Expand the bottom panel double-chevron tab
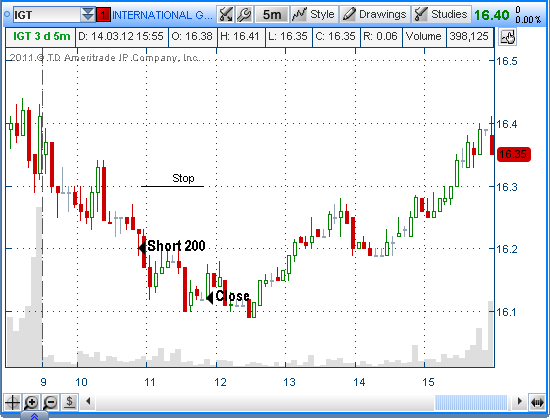 [x=34, y=416]
